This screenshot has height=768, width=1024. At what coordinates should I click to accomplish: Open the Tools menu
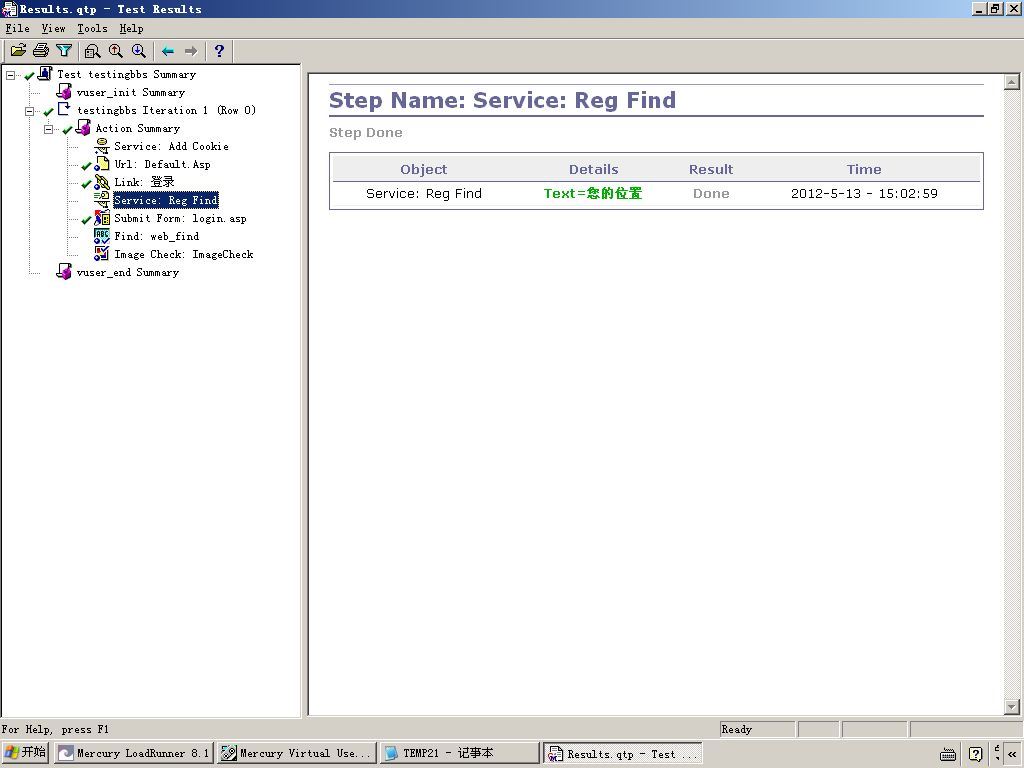[x=92, y=28]
